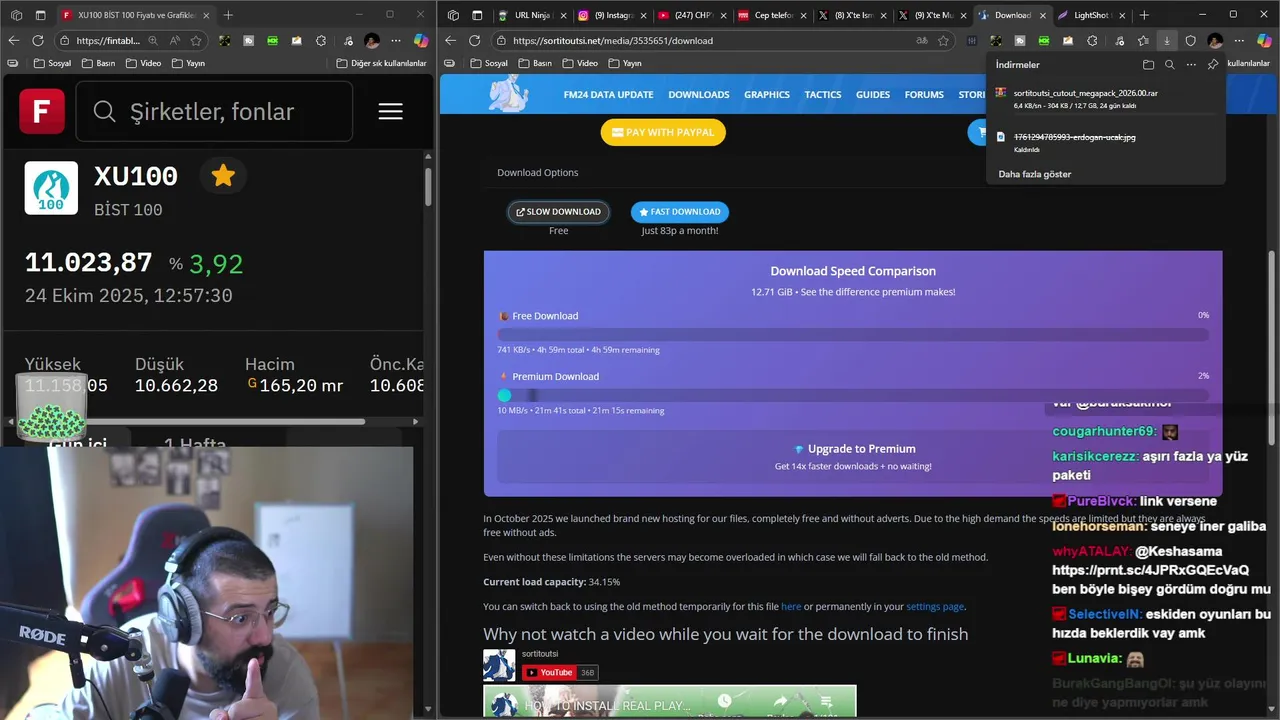Reload the sortitoutsi download page

tap(475, 41)
